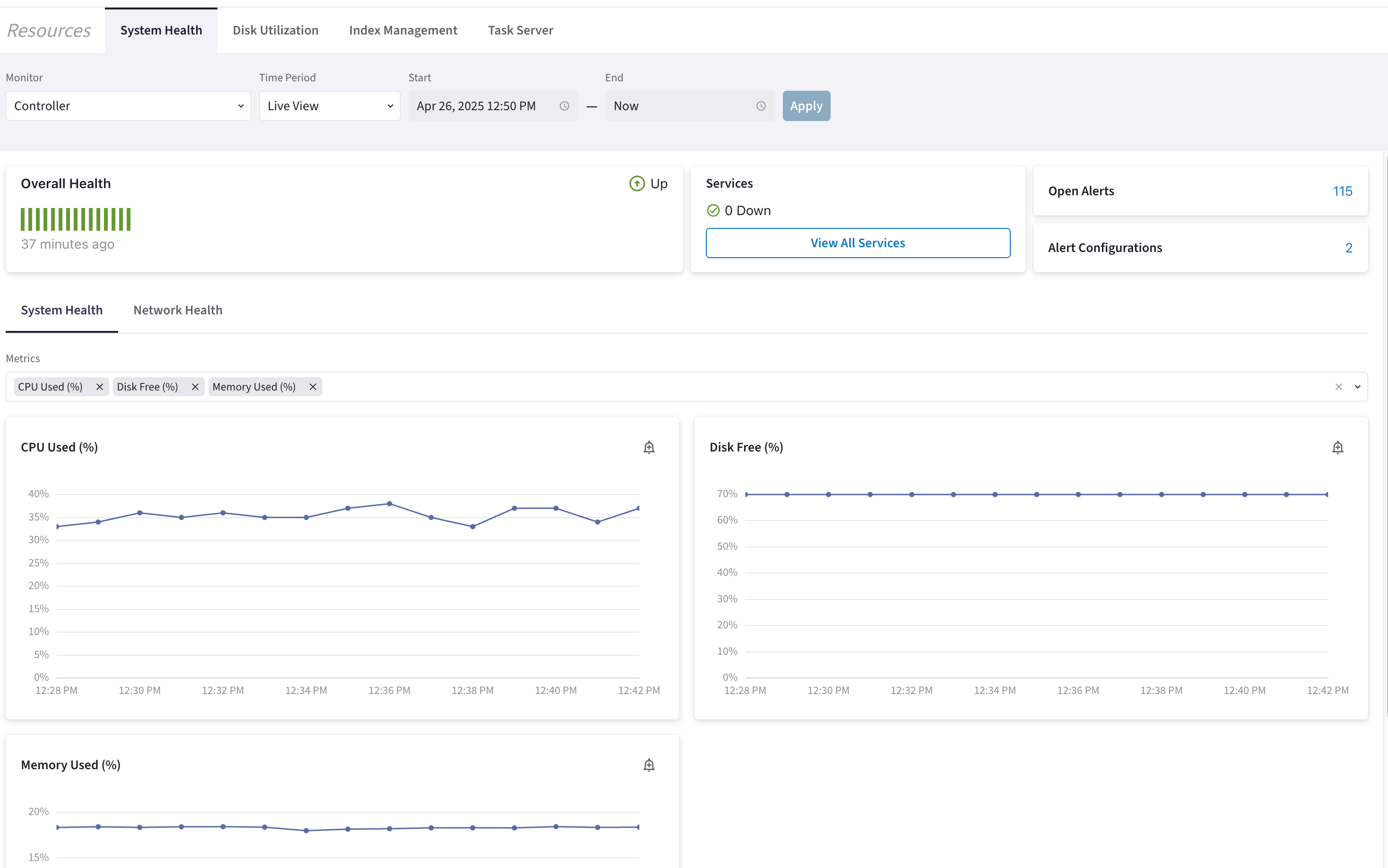Open the Monitor Controller dropdown

[128, 106]
